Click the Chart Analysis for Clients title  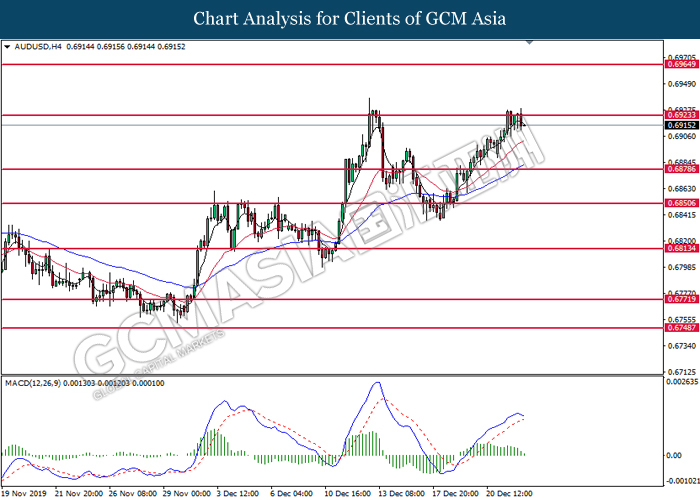point(350,19)
